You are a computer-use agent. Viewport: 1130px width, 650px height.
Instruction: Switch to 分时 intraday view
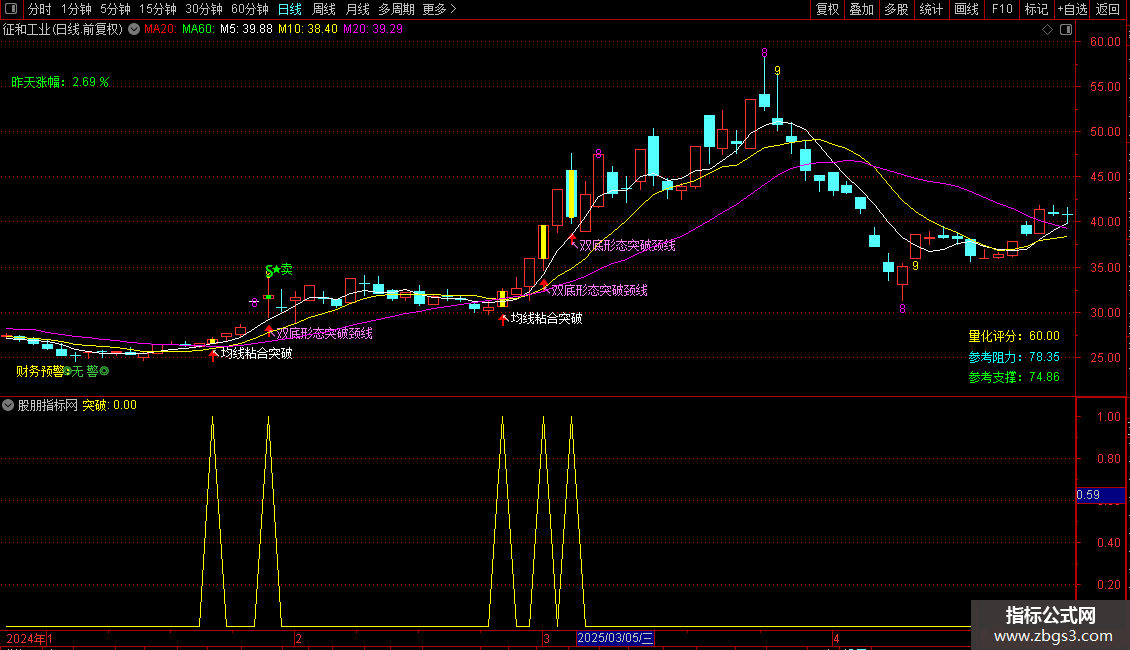(40, 9)
